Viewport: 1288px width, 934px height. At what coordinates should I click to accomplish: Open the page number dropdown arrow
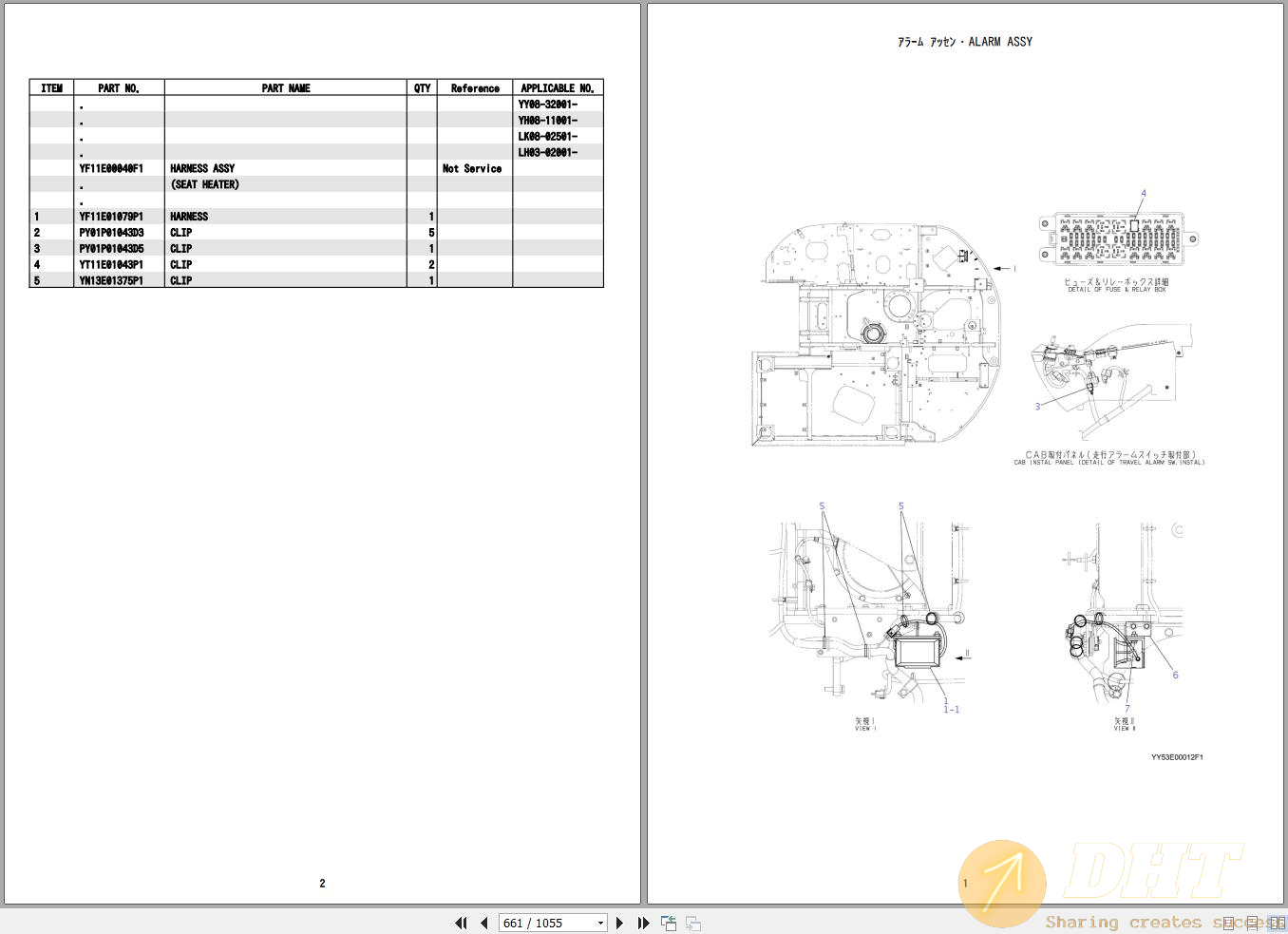[600, 924]
